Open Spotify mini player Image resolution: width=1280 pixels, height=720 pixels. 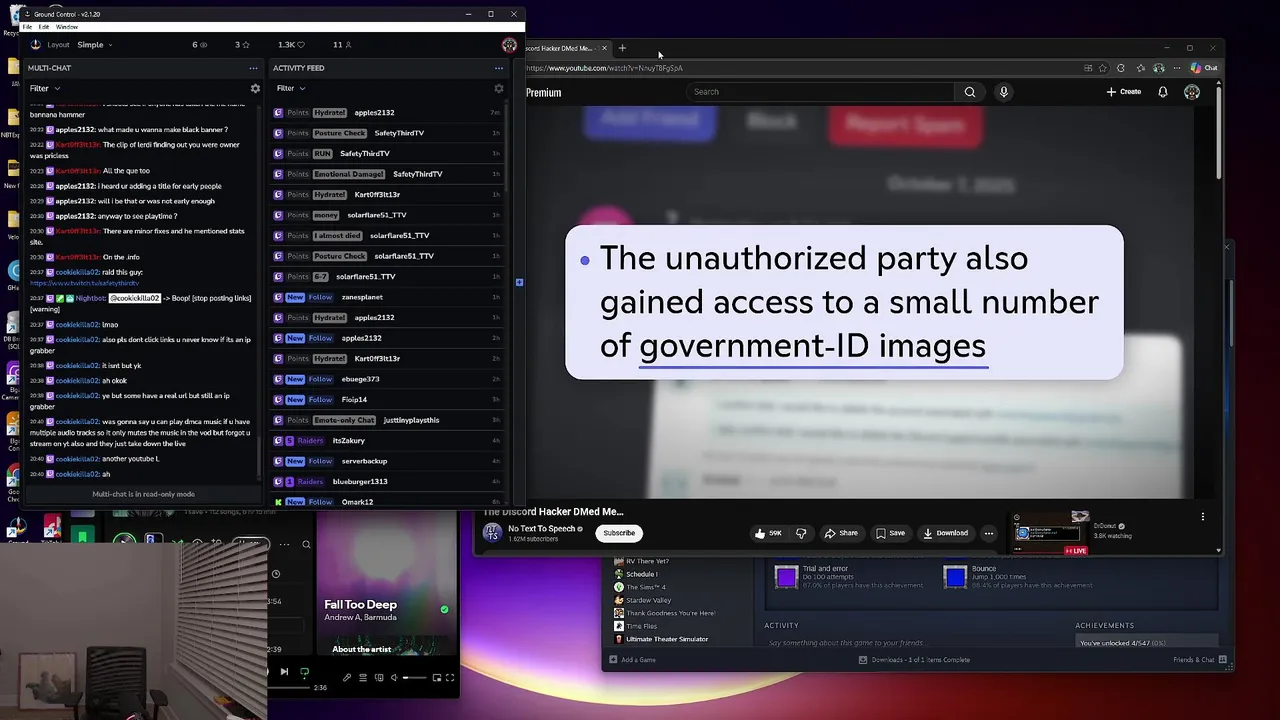point(436,678)
